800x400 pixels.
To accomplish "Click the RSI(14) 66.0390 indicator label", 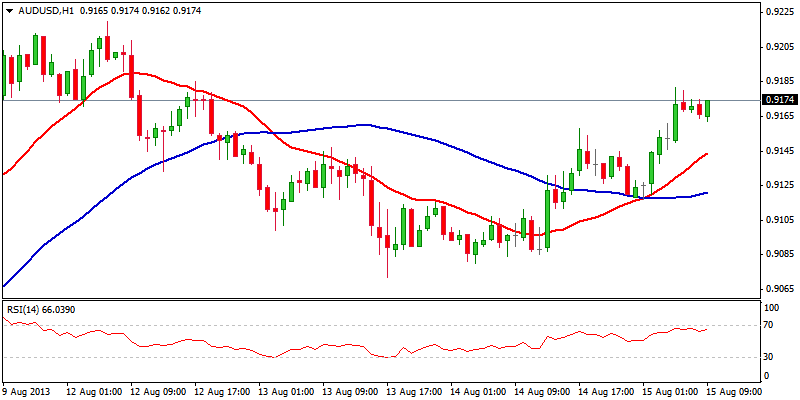I will coord(41,310).
